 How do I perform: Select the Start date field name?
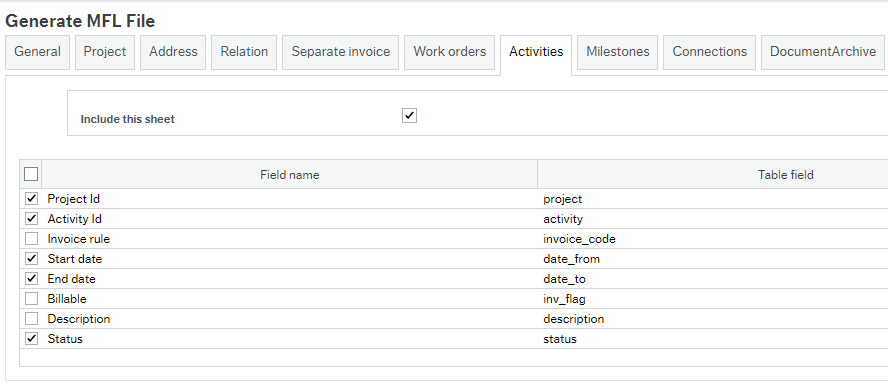point(75,259)
